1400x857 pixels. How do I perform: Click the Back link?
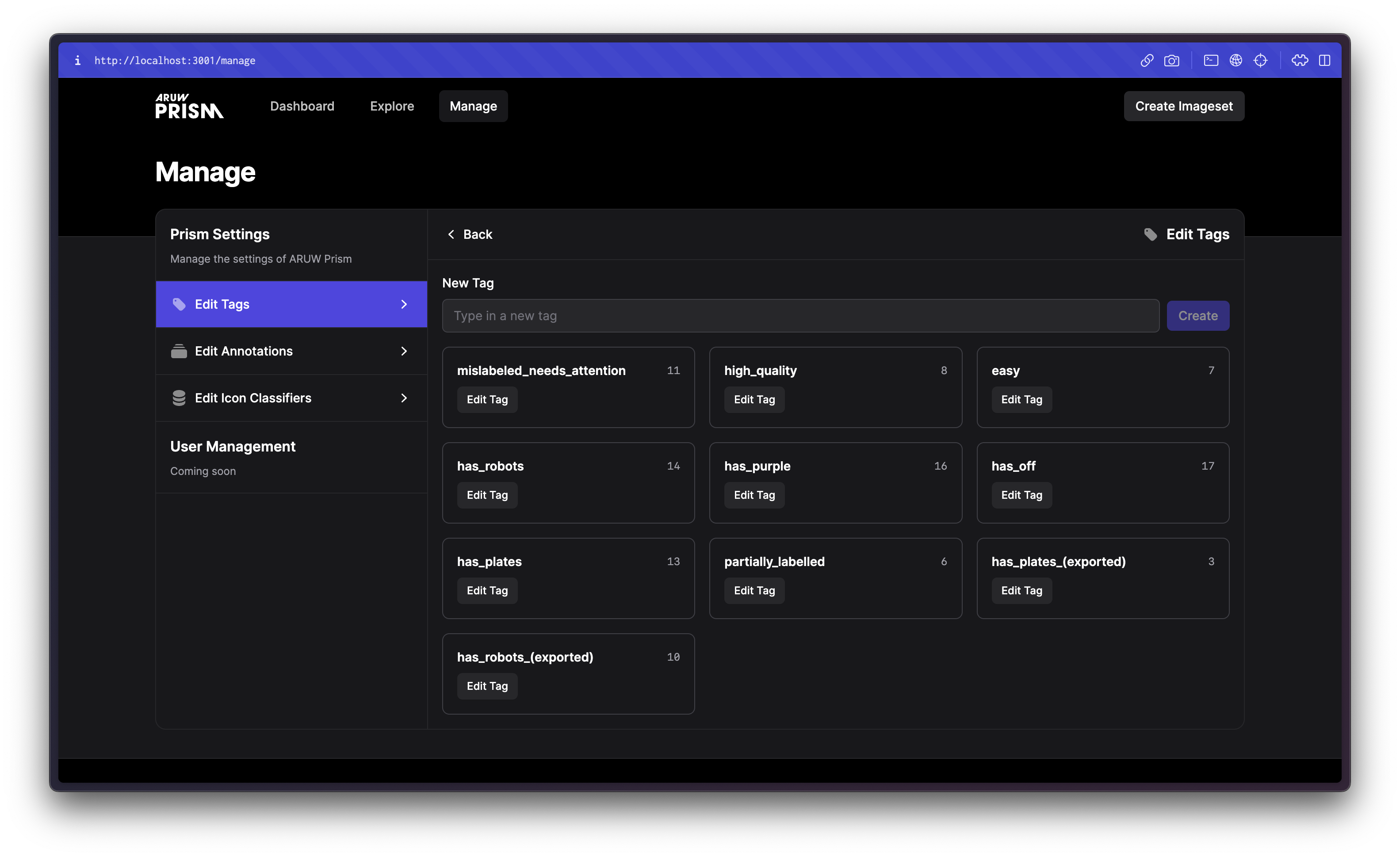pos(470,234)
